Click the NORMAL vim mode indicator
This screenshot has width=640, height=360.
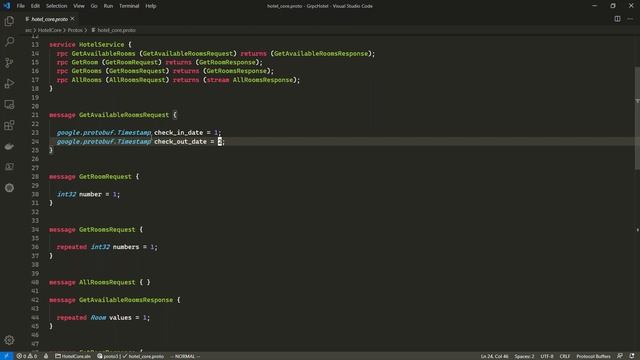(185, 356)
